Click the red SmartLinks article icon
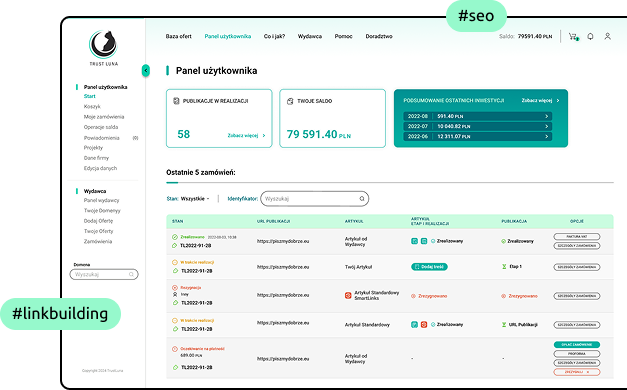 (348, 295)
